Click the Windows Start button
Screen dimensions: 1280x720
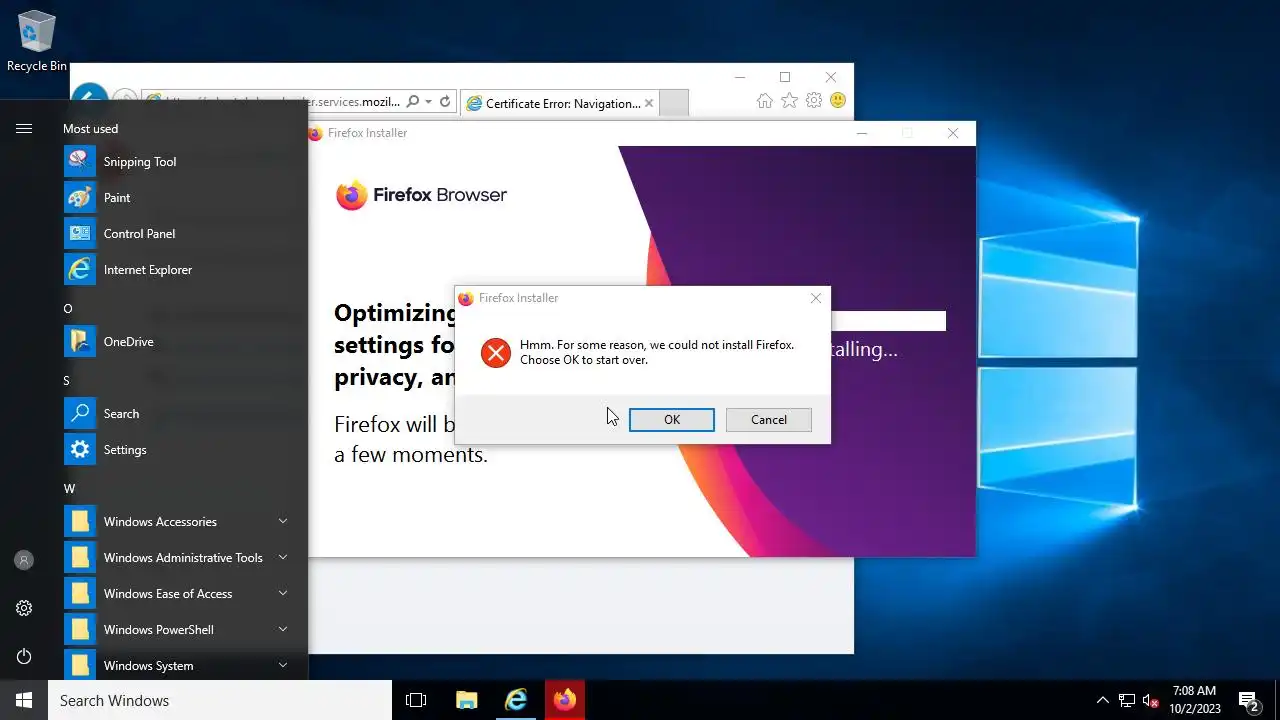[24, 700]
